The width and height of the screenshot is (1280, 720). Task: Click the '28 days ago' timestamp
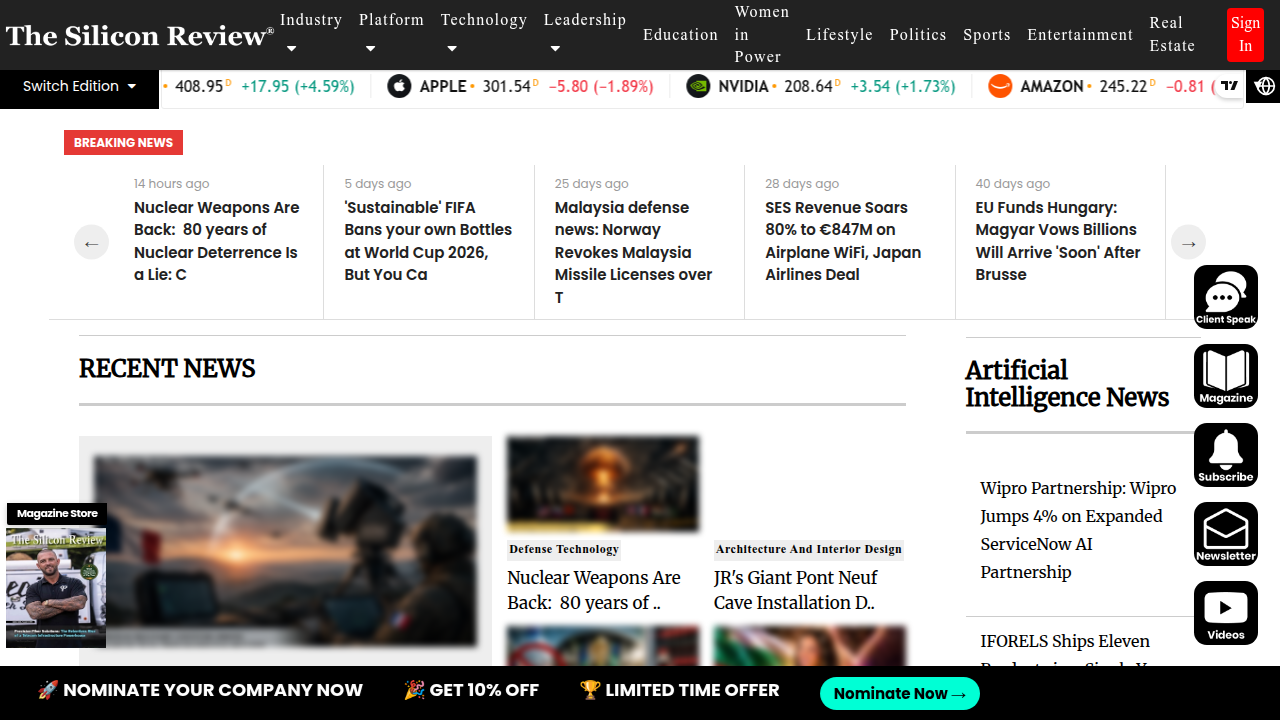point(802,183)
